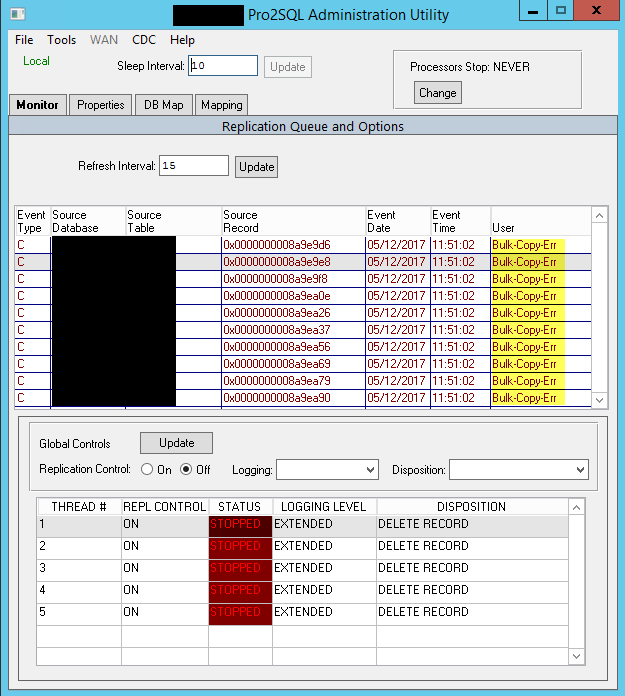Click the Refresh Interval input field
This screenshot has width=625, height=696.
click(x=194, y=166)
